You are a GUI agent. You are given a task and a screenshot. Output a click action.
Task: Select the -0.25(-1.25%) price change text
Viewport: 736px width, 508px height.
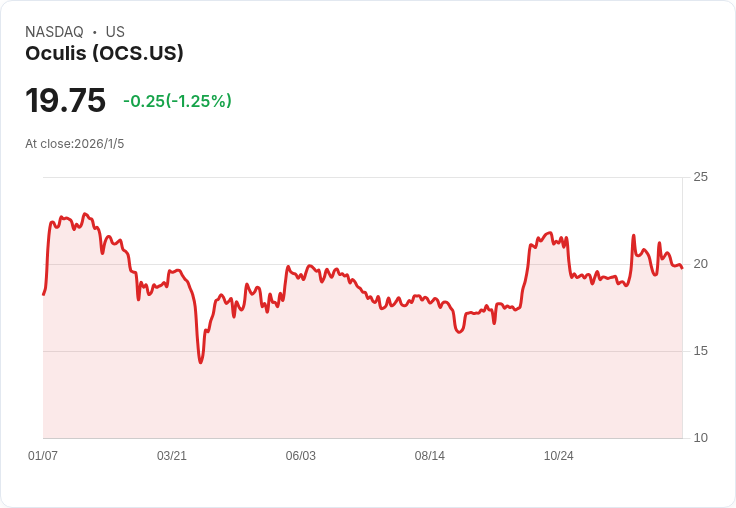tap(177, 101)
